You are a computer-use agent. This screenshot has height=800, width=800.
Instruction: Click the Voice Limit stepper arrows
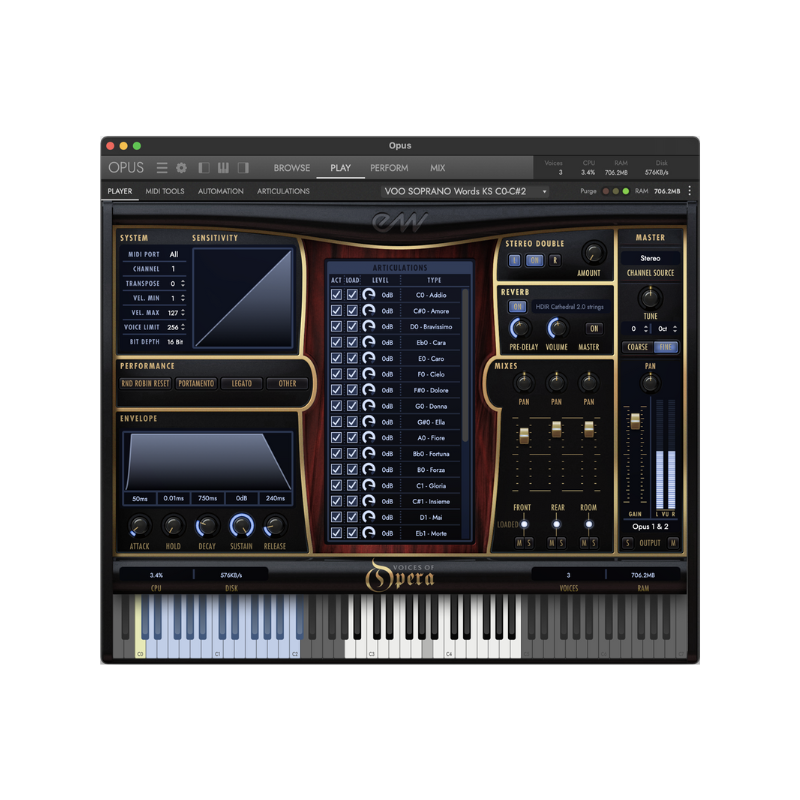point(183,327)
